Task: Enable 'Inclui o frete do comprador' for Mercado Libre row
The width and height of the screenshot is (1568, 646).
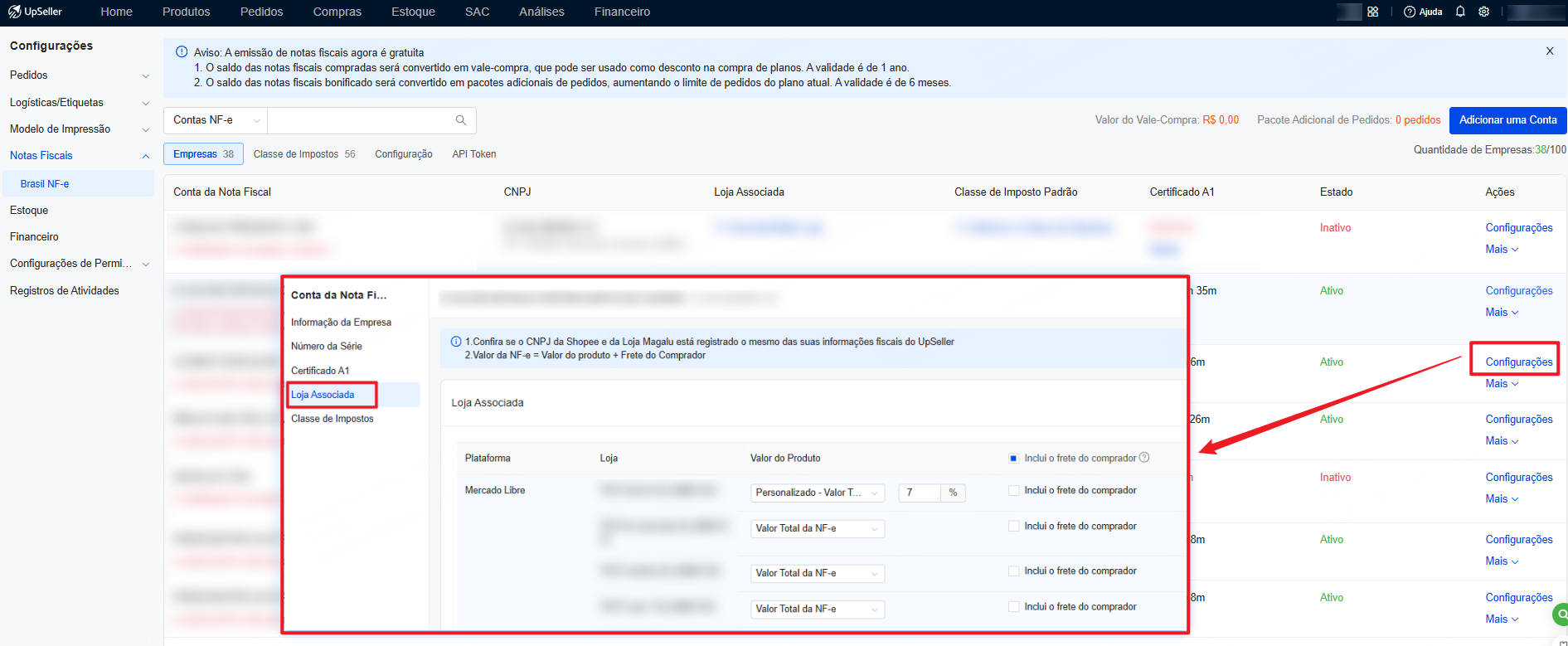Action: tap(1013, 491)
